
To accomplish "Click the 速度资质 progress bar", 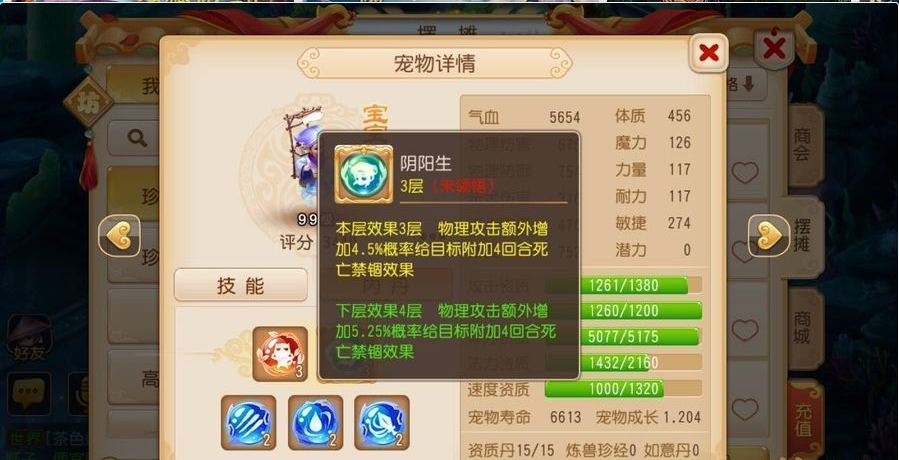I will coord(623,389).
